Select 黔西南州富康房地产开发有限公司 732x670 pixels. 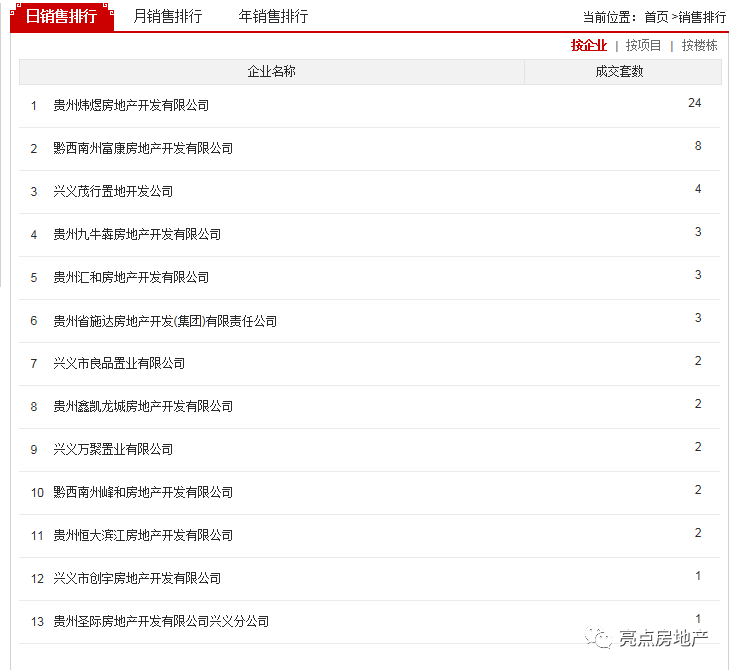click(x=143, y=148)
